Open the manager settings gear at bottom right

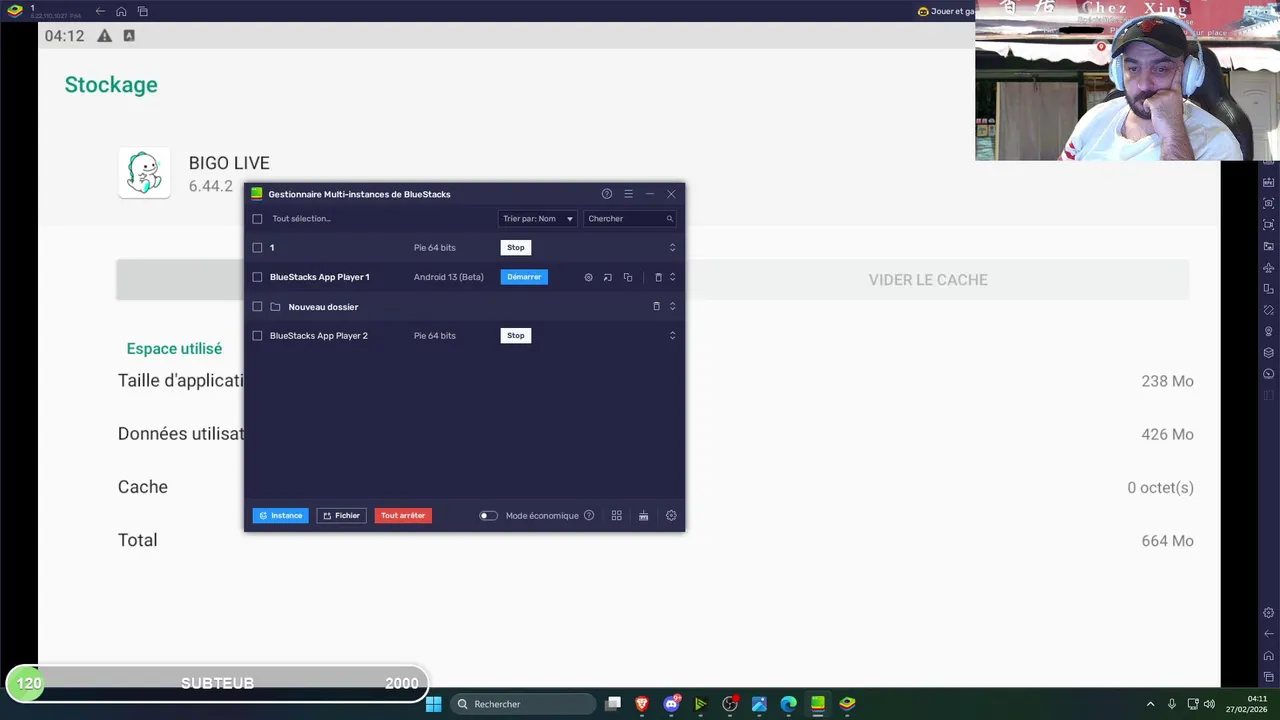671,516
